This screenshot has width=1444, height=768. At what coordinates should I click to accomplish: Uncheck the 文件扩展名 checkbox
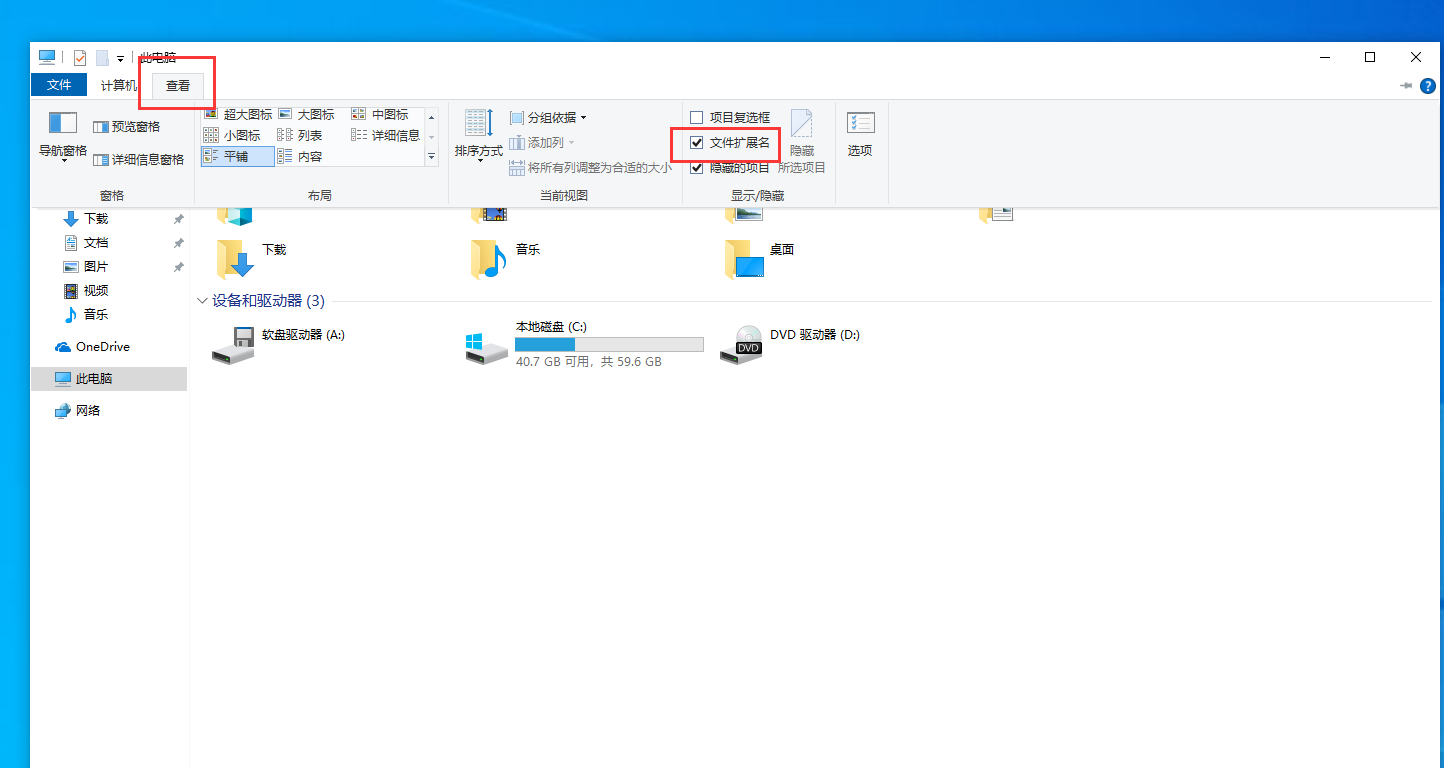[697, 143]
